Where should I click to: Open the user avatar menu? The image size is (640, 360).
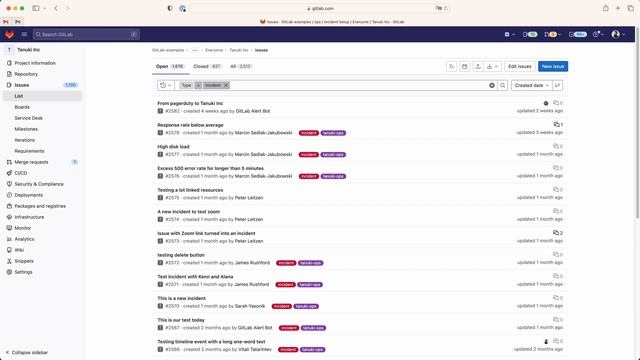618,35
